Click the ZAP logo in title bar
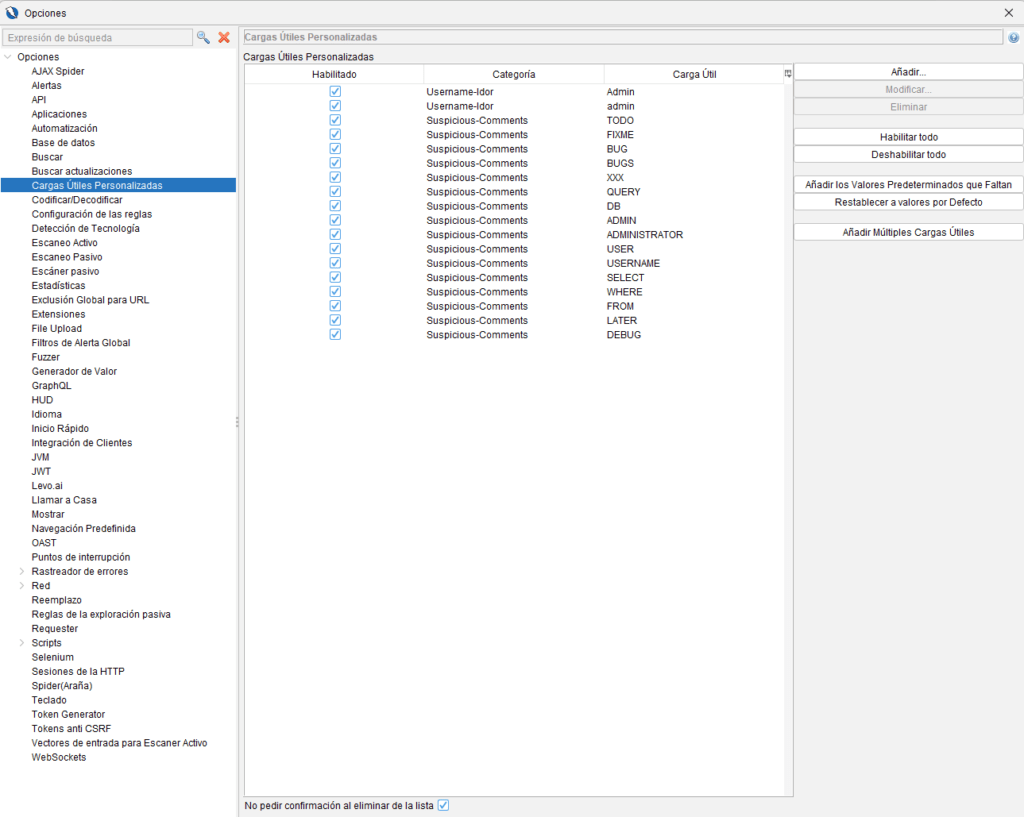Viewport: 1024px width, 817px height. [12, 12]
